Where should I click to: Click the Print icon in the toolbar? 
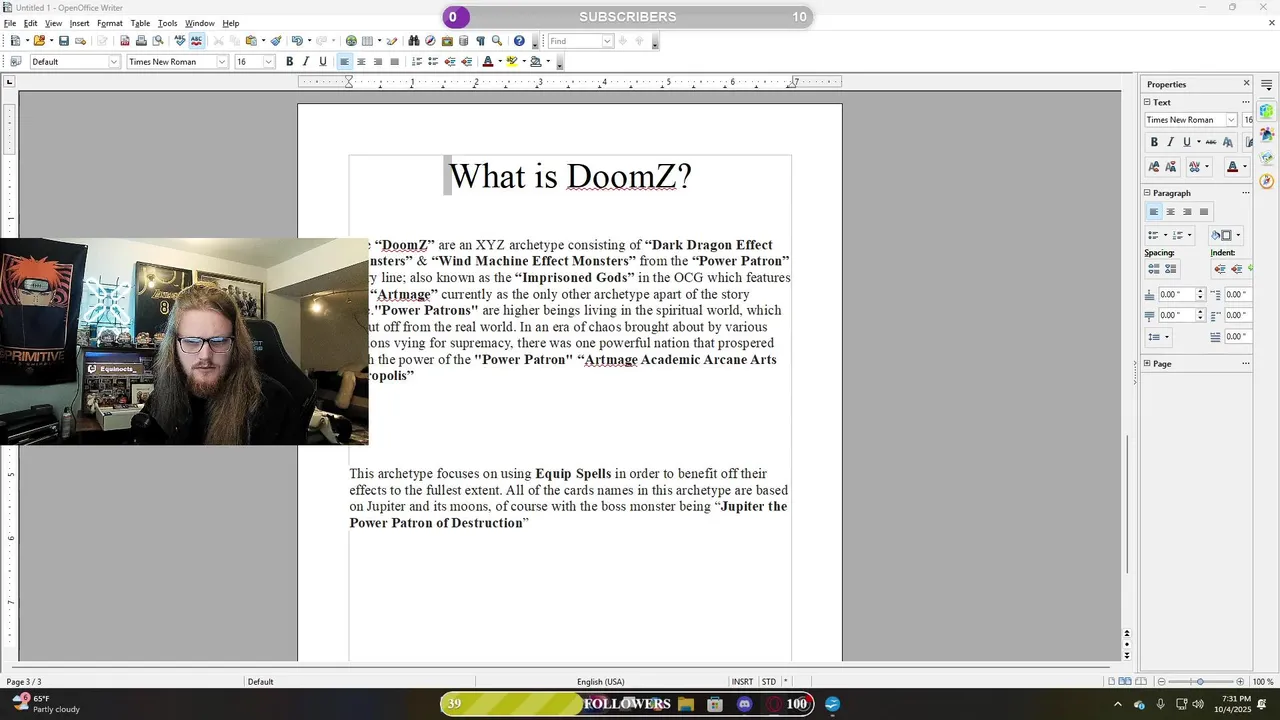[141, 41]
